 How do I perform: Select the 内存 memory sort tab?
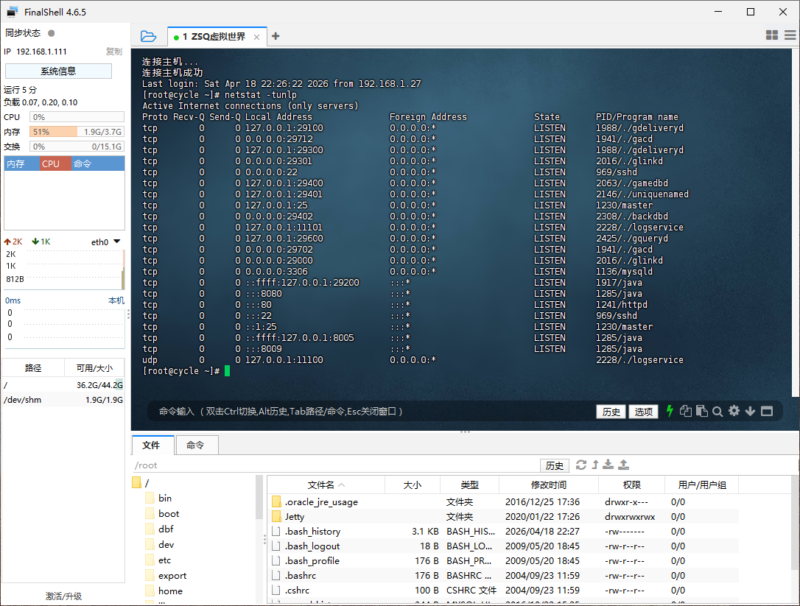pos(21,164)
